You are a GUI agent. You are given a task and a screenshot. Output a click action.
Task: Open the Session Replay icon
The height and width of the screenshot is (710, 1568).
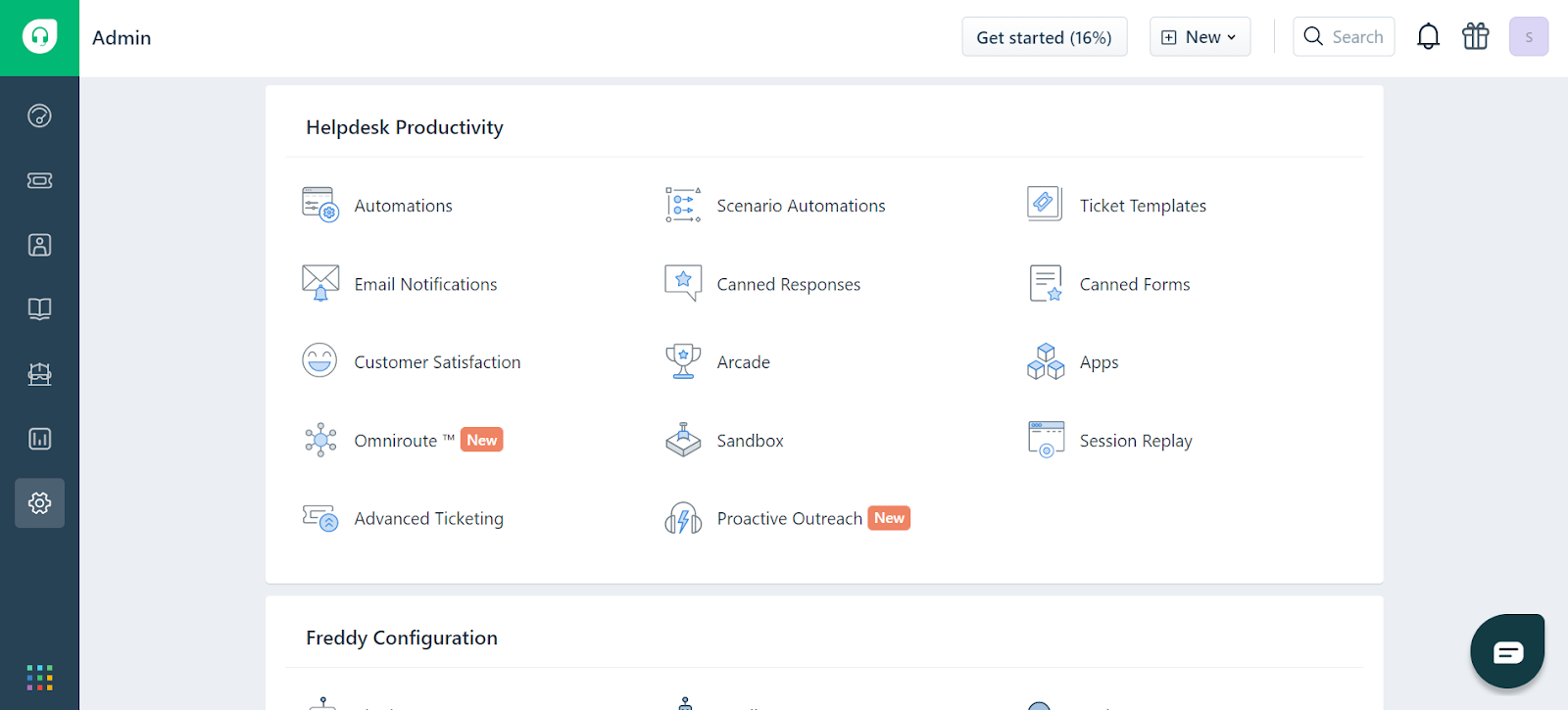(1046, 440)
